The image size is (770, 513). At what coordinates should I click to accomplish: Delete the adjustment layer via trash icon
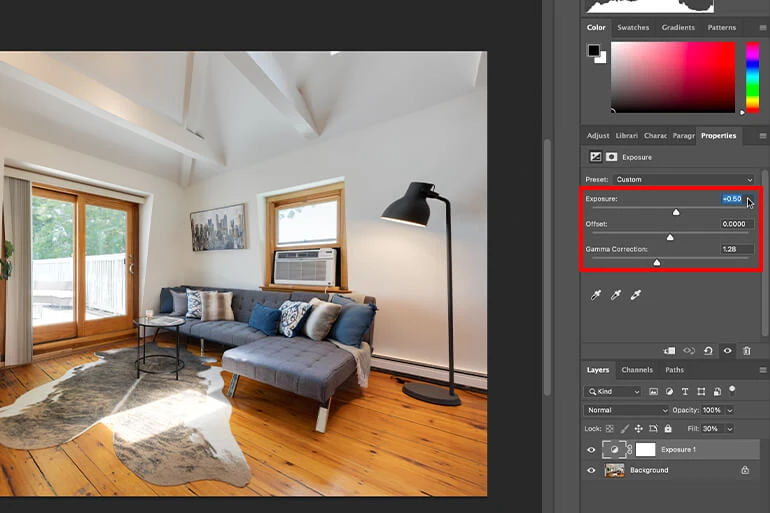747,351
